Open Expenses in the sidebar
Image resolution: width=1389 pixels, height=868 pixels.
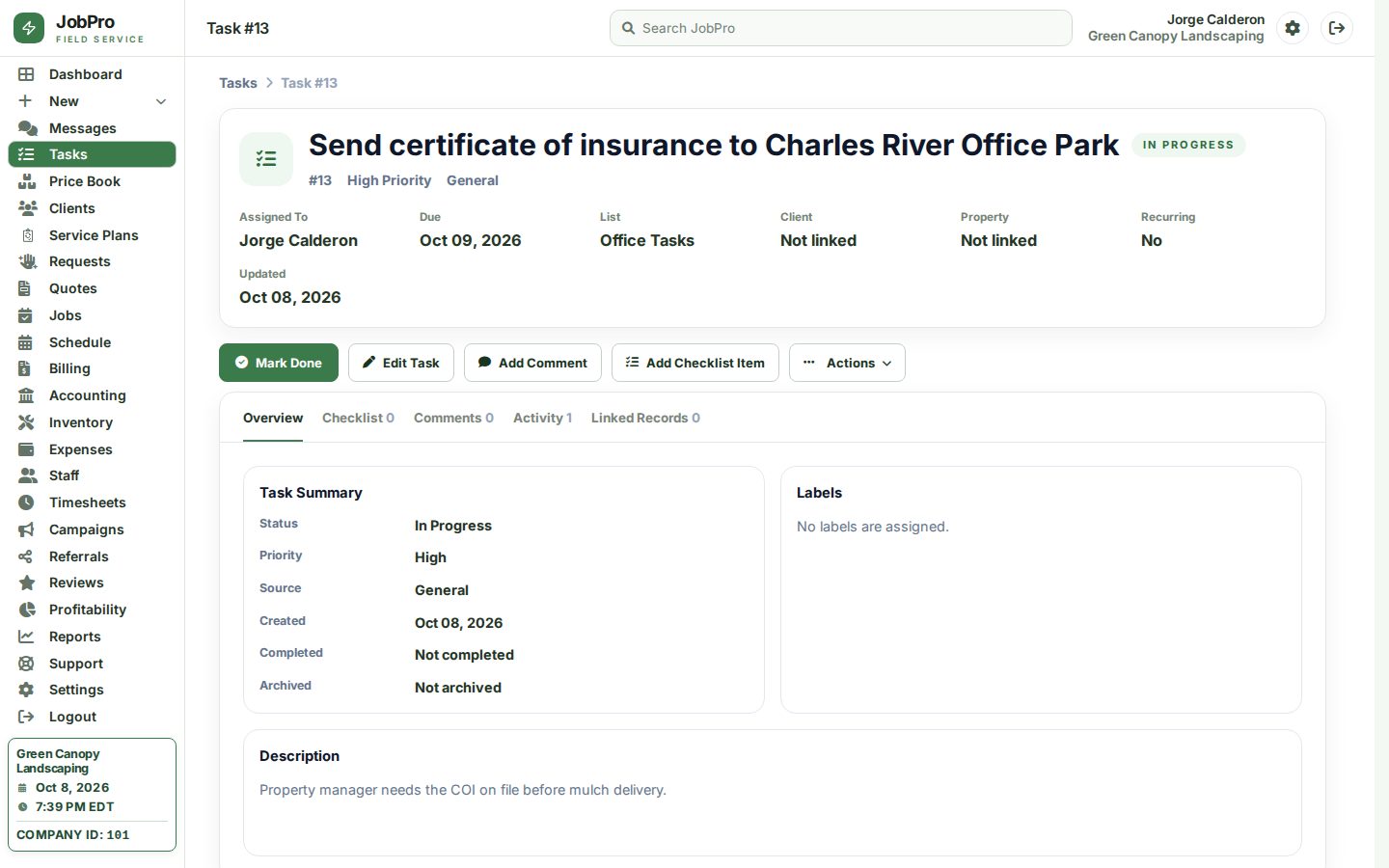point(92,449)
